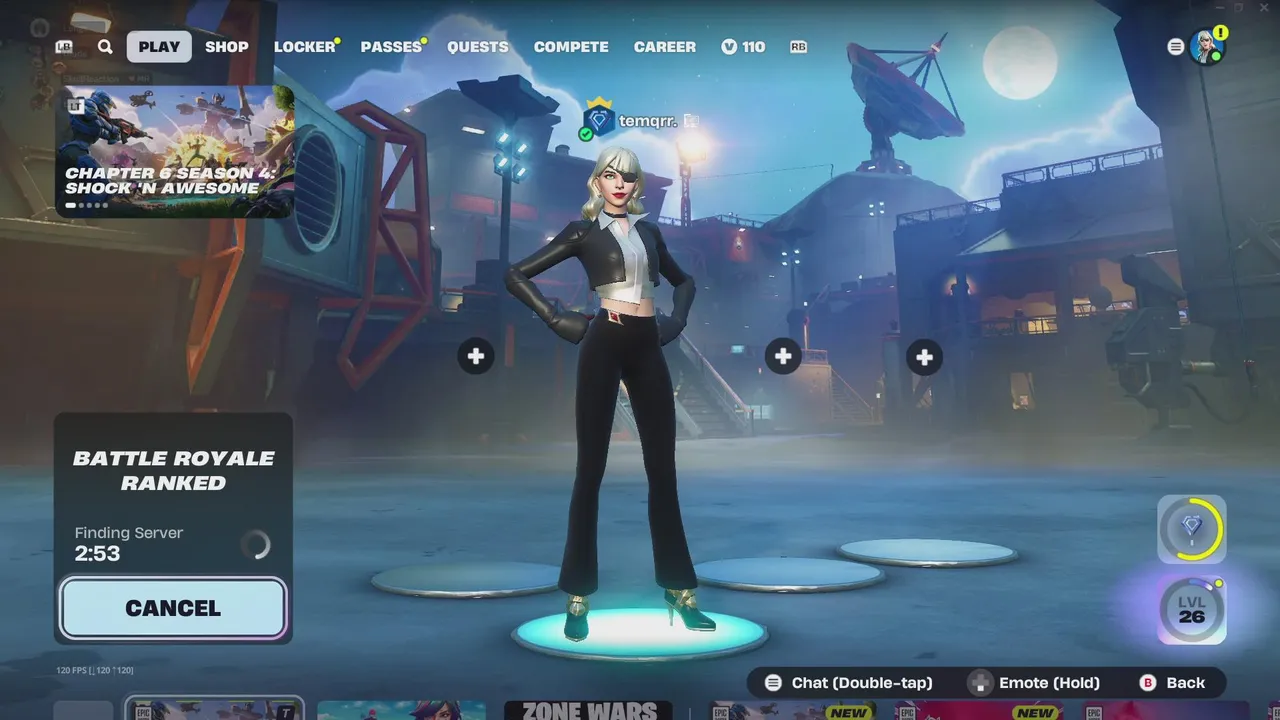This screenshot has height=720, width=1280.
Task: Click the matchmaking loading spinner
Action: tap(256, 544)
